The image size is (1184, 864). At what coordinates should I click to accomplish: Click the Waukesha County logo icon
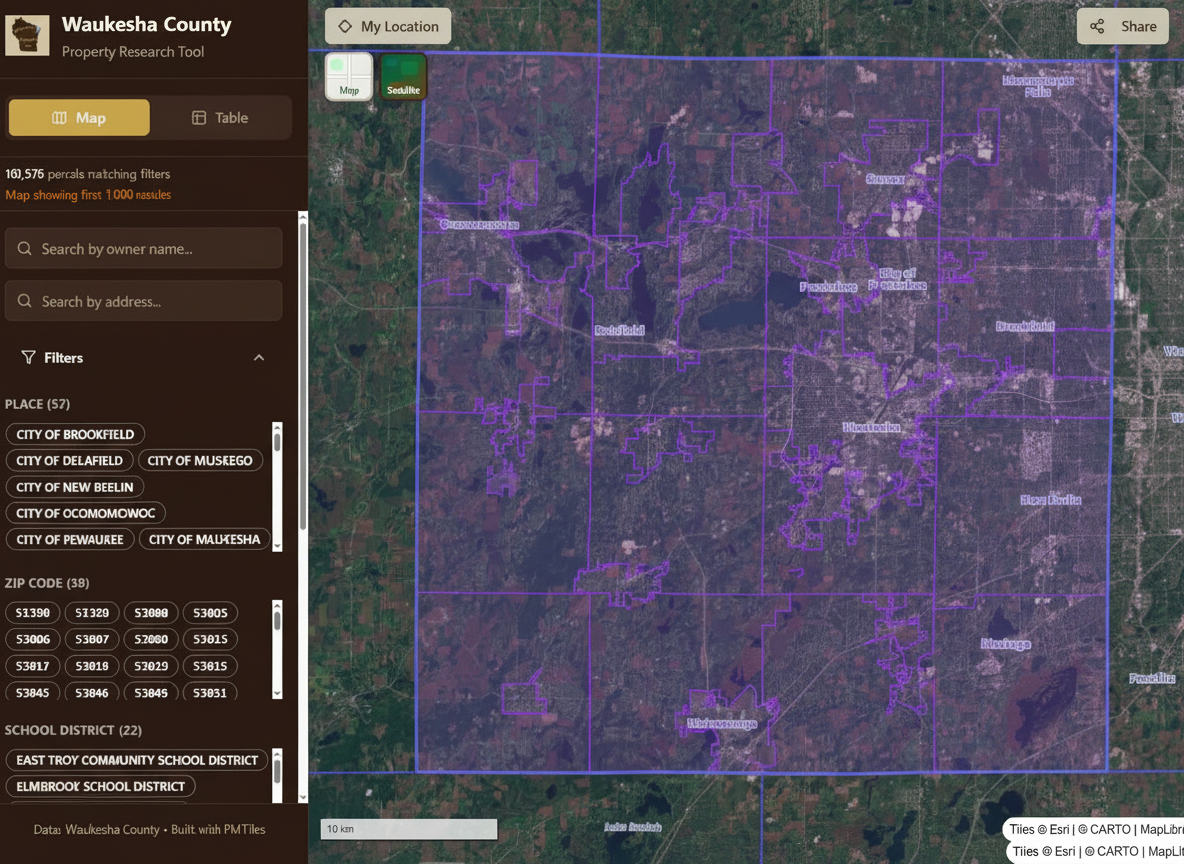pyautogui.click(x=27, y=36)
